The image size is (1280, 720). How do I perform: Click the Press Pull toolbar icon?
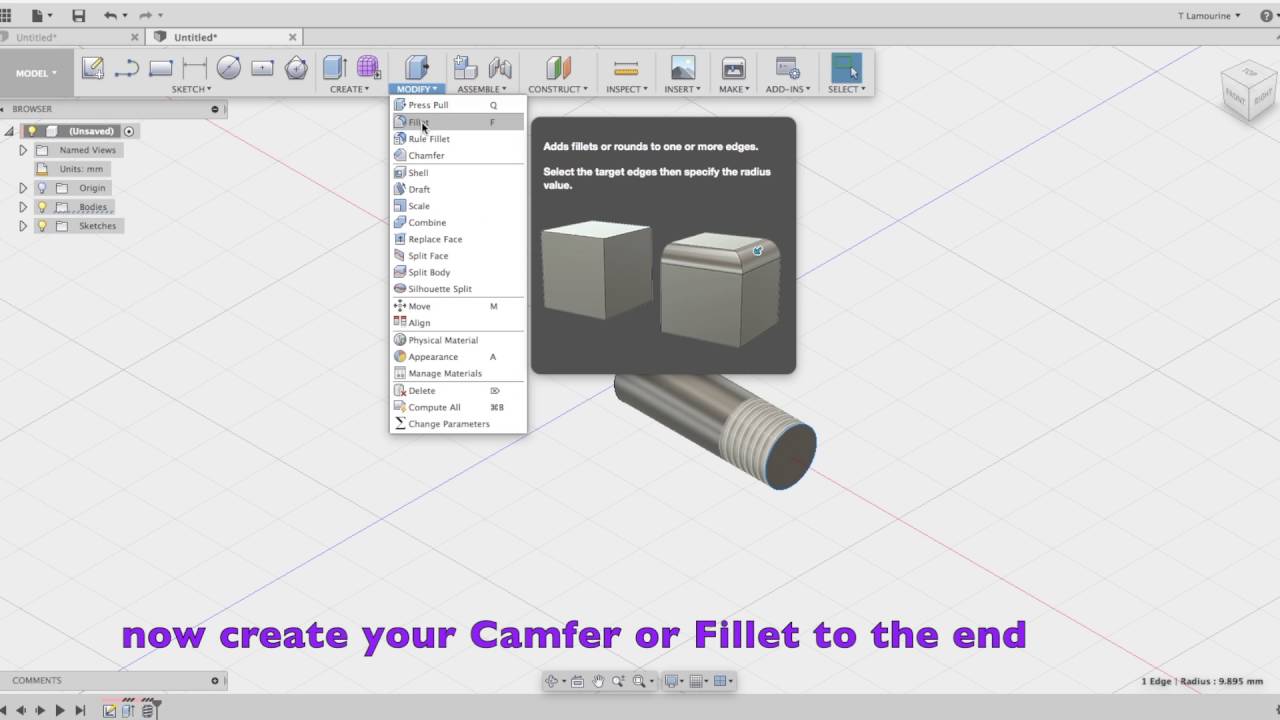pyautogui.click(x=417, y=68)
